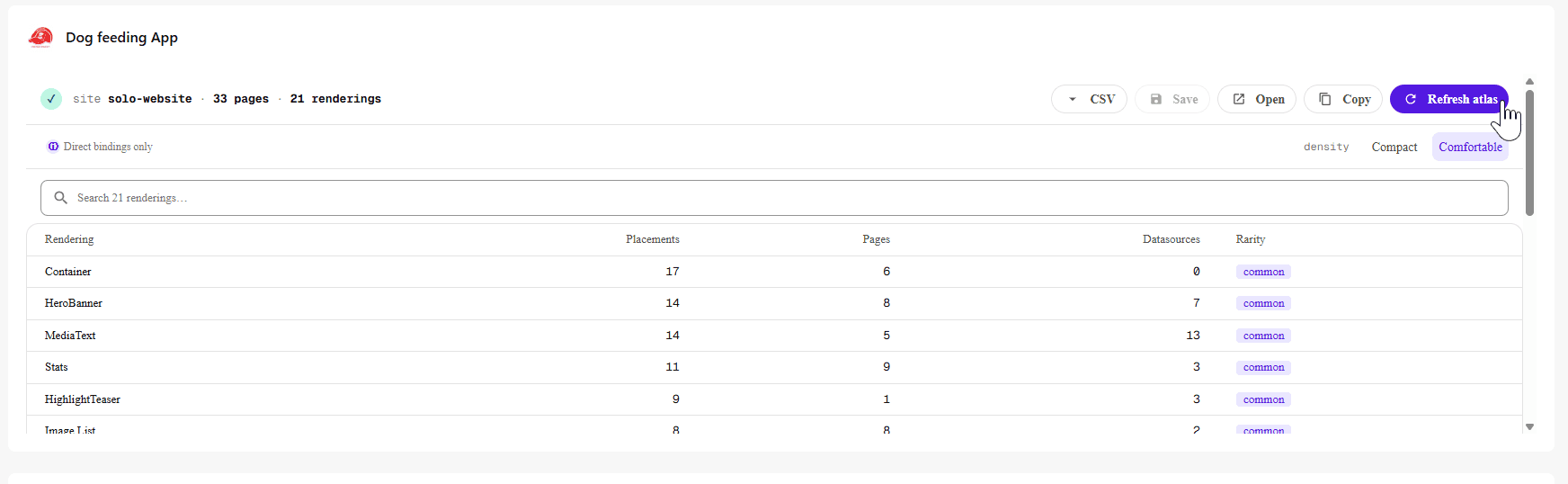
Task: Click the info icon beside Direct bindings only
Action: [x=53, y=147]
